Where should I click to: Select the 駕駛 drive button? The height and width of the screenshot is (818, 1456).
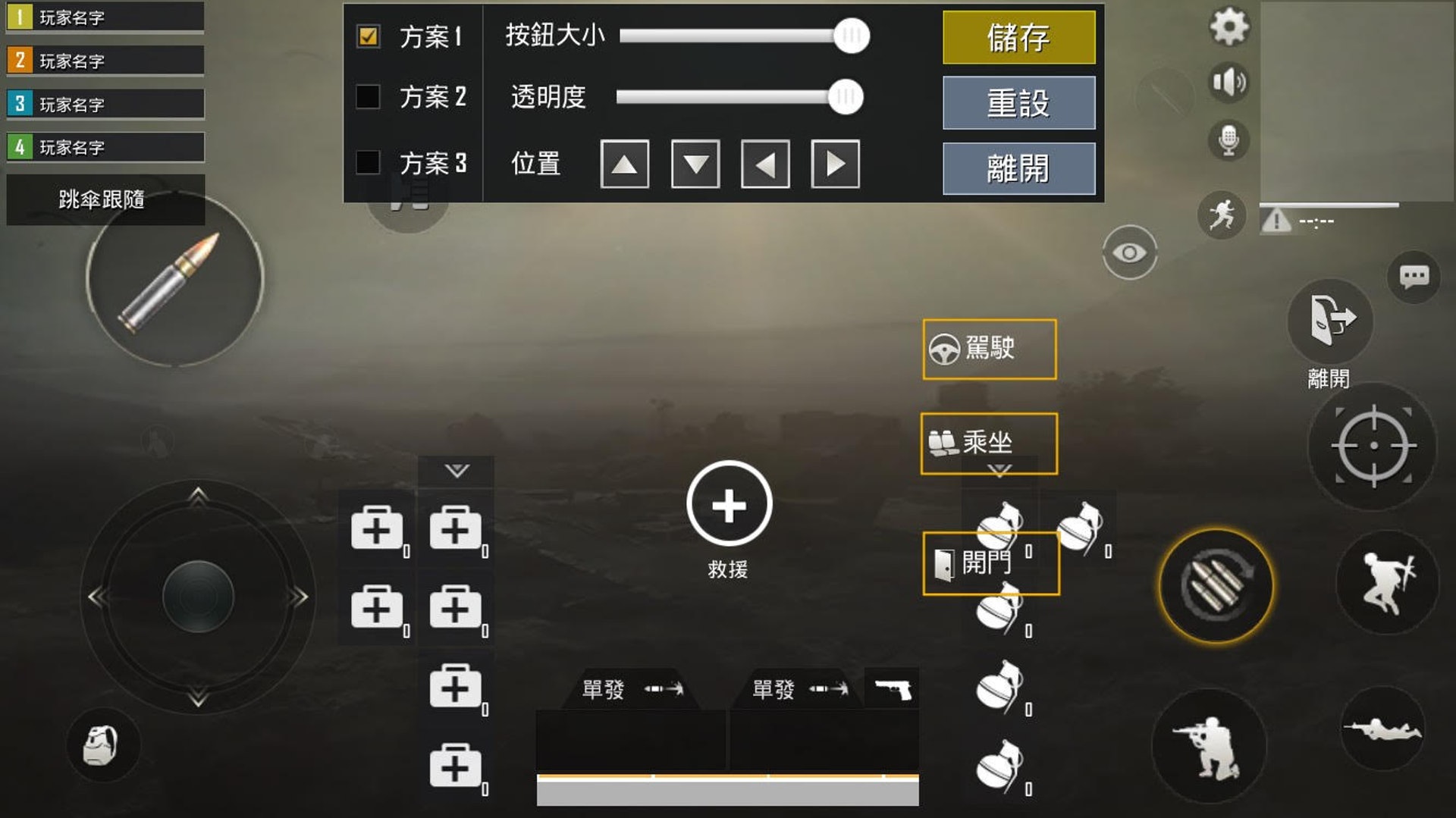(x=990, y=349)
